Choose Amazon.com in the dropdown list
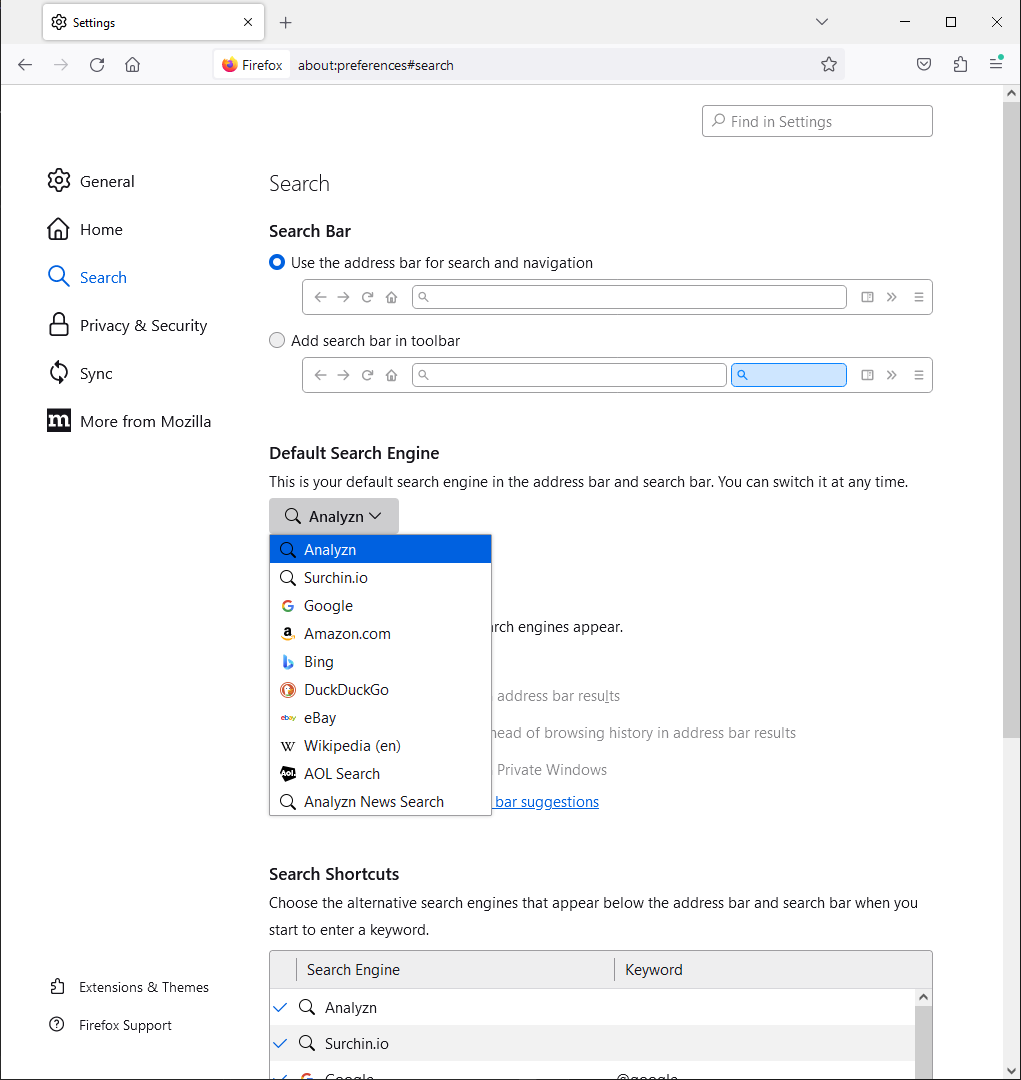This screenshot has height=1080, width=1021. coord(380,634)
